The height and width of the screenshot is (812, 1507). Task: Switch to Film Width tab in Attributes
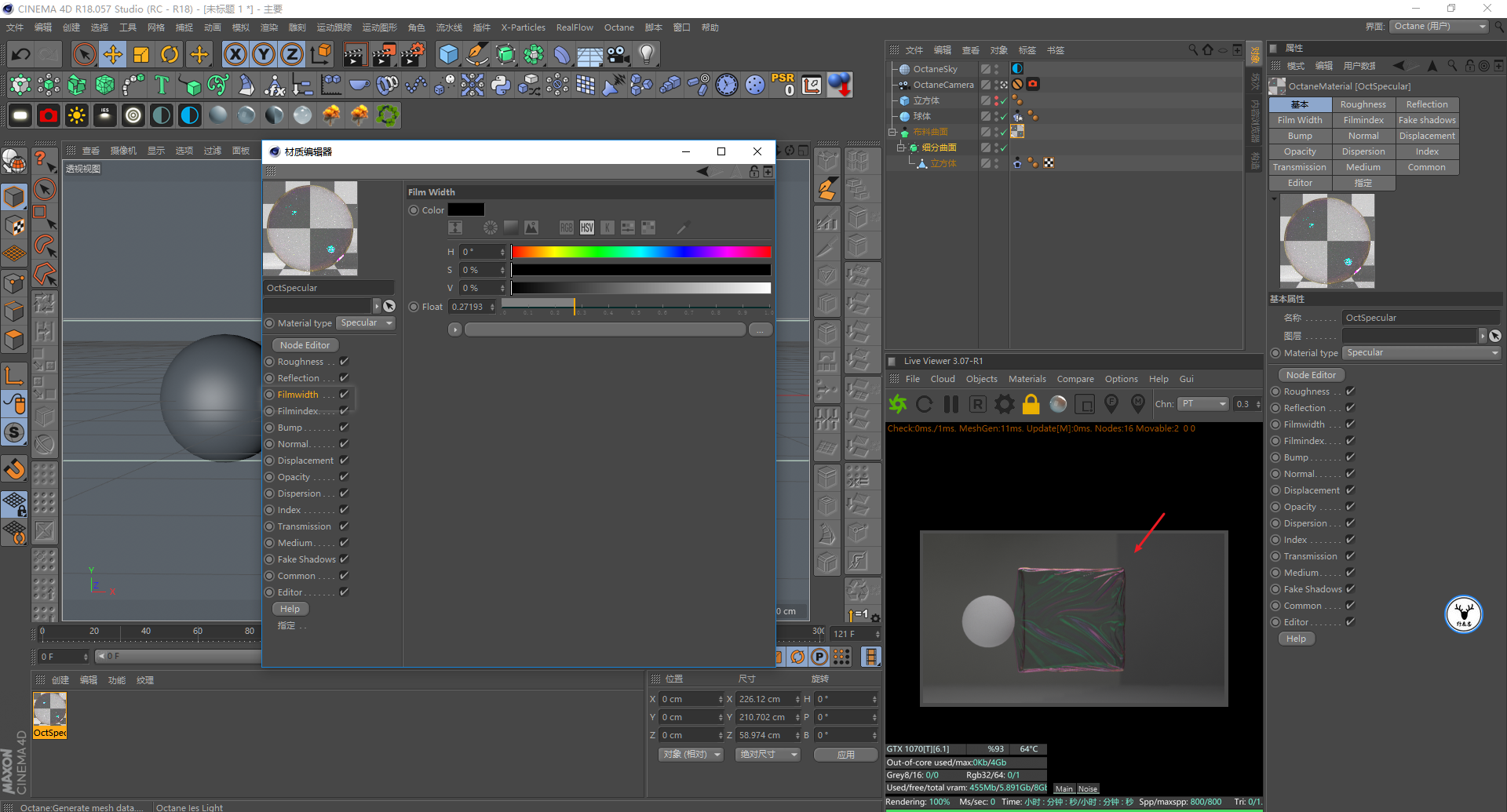(1300, 120)
